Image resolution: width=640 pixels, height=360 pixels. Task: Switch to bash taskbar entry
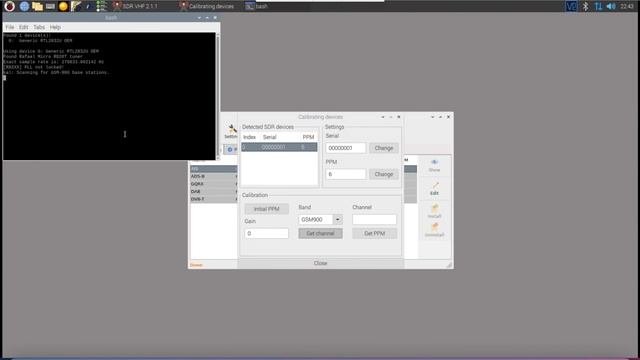click(257, 6)
